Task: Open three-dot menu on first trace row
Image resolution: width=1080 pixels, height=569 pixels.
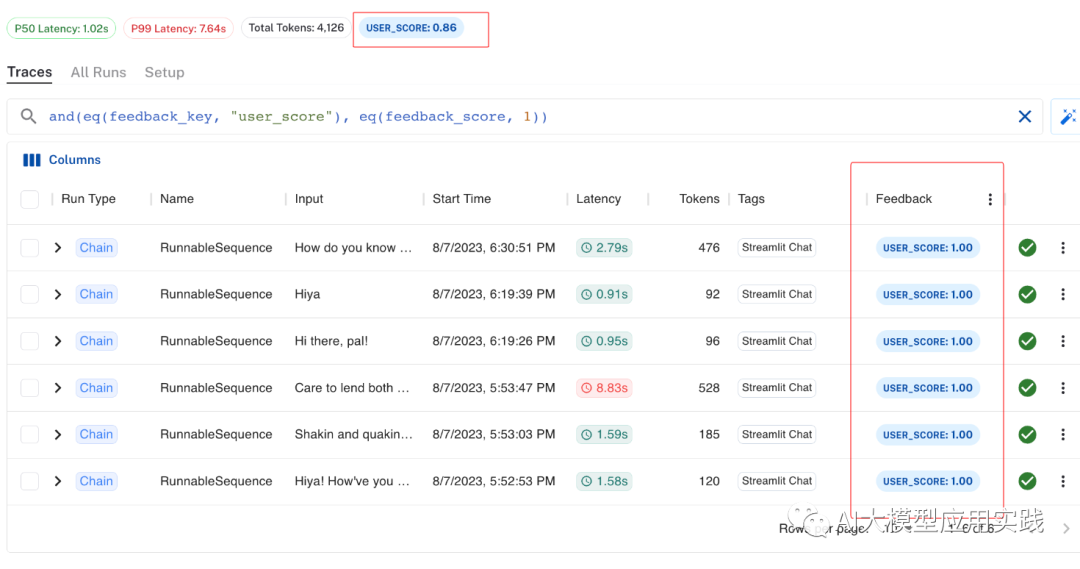Action: [1063, 248]
